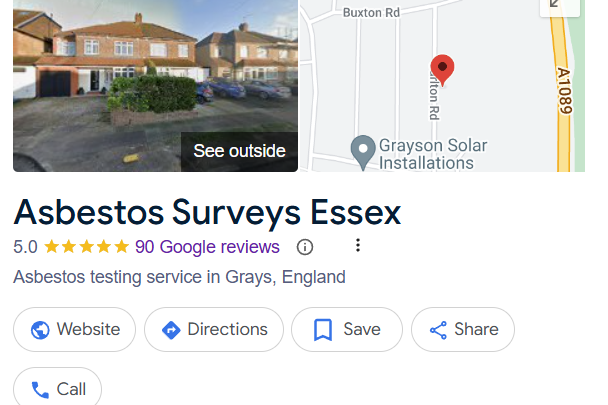This screenshot has width=608, height=405.
Task: Click the five gold rating stars
Action: [87, 247]
